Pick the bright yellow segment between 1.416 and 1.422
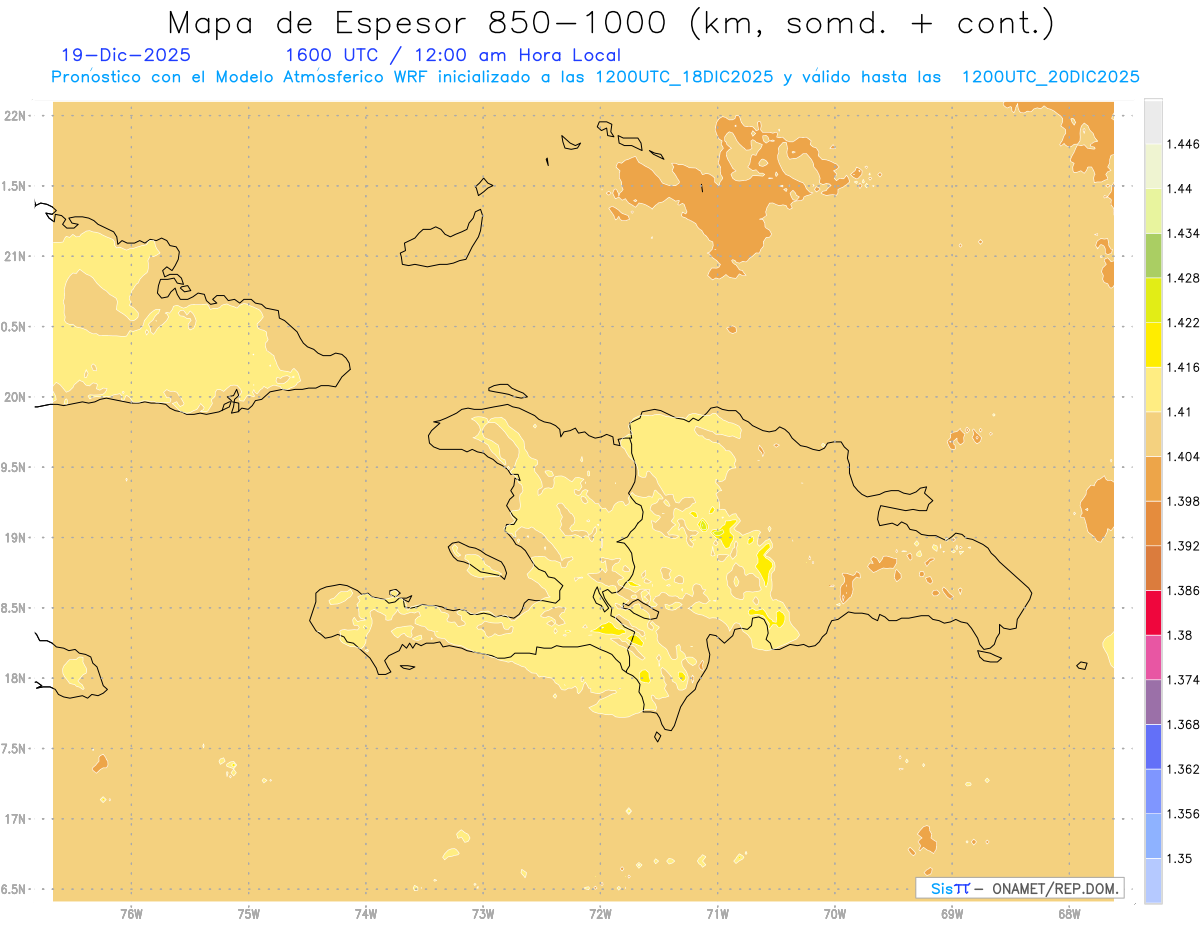Screen dimensions: 1200x927 click(x=1153, y=345)
